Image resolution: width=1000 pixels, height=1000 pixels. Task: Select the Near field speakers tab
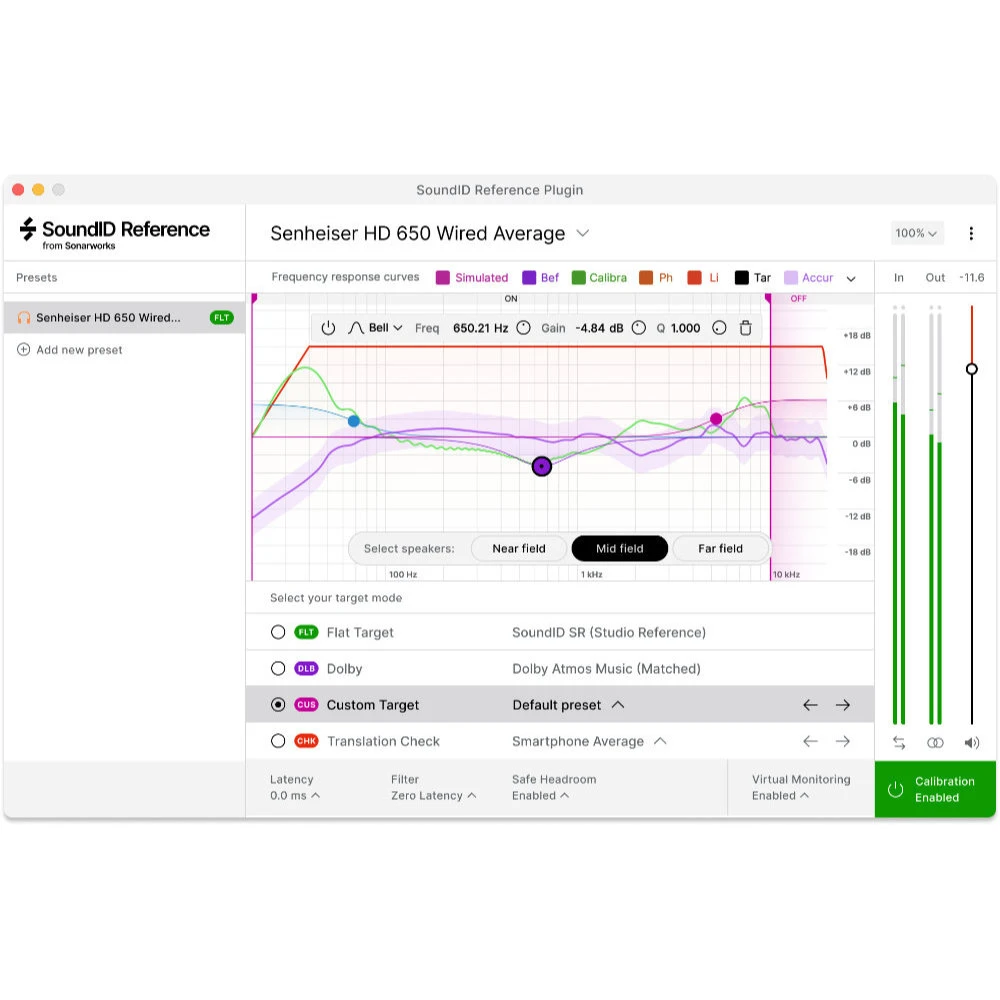tap(519, 548)
